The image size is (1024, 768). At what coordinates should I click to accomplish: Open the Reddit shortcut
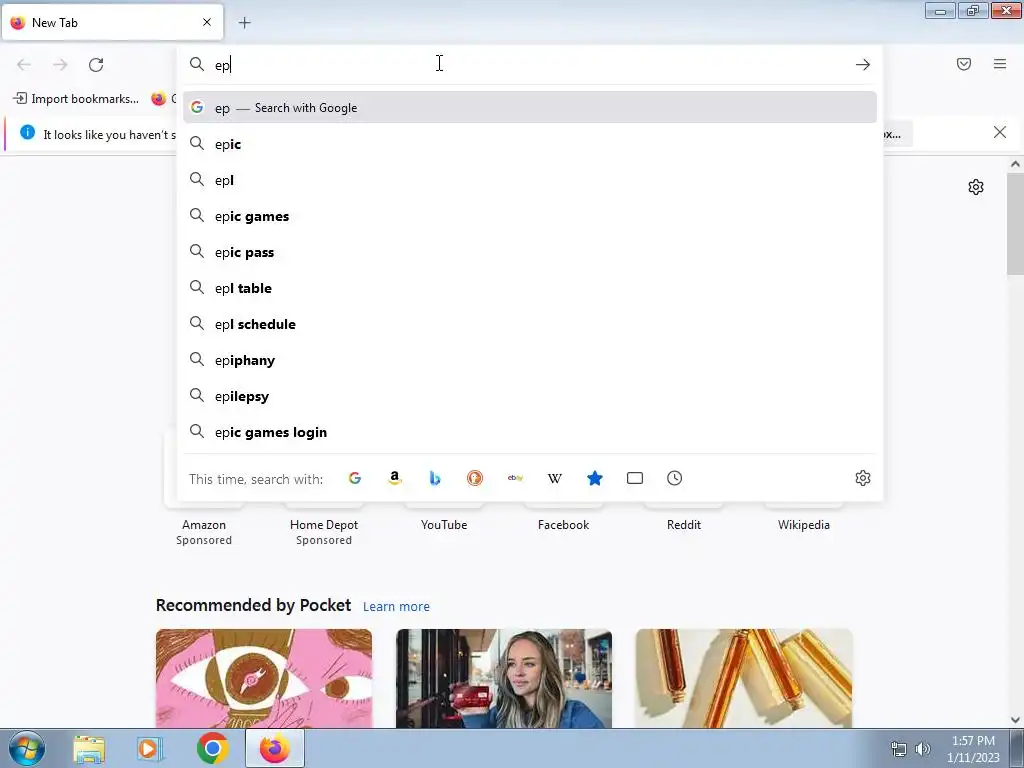(x=684, y=524)
